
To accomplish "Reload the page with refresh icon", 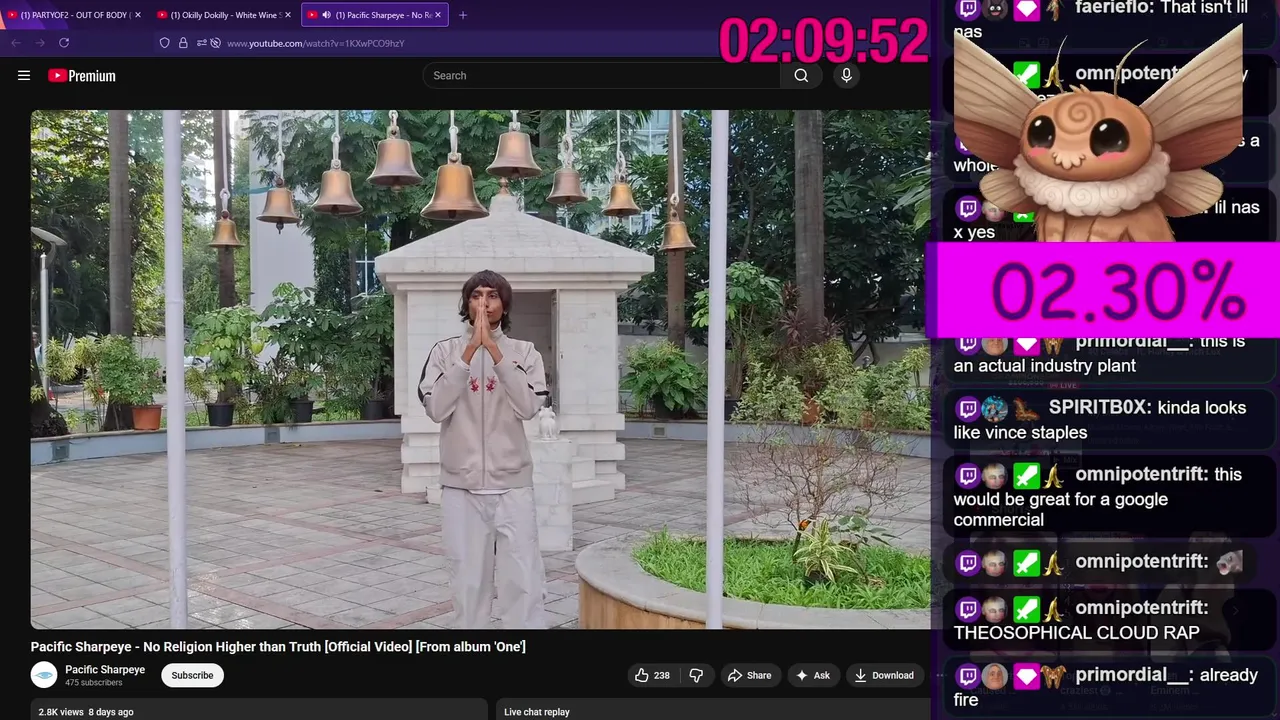I will coord(64,43).
